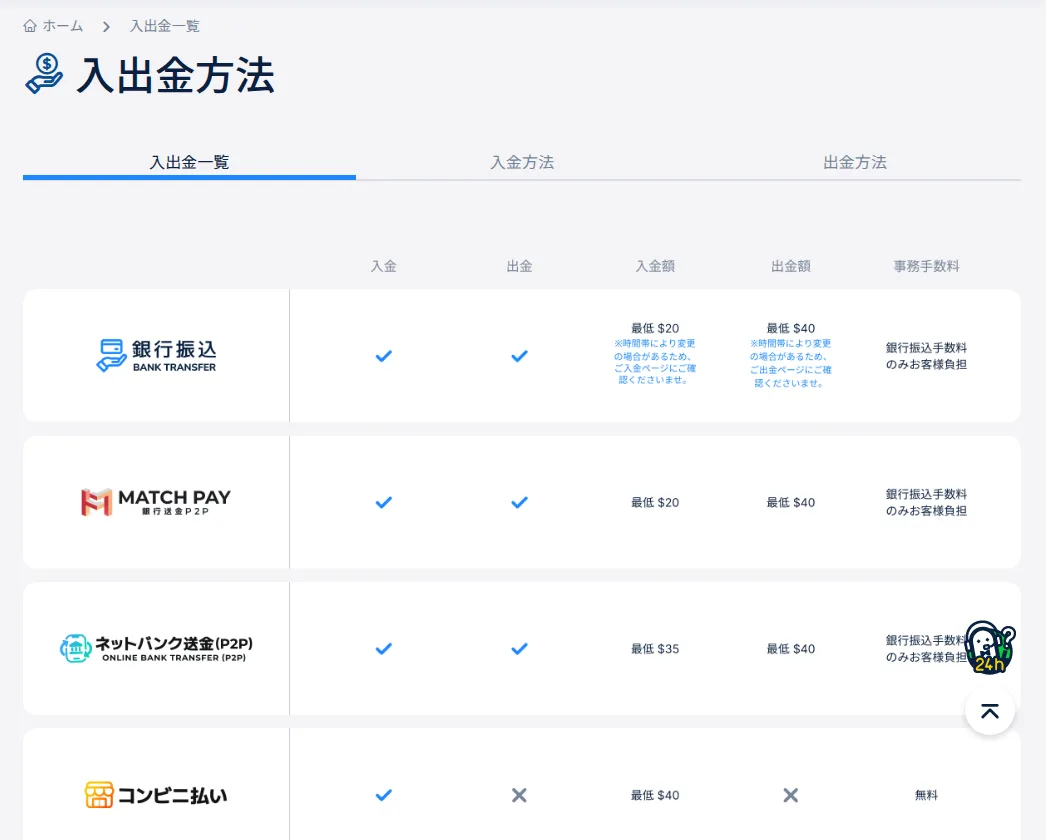Image resolution: width=1046 pixels, height=840 pixels.
Task: Click blue withdrawal note in 銀行振込 row
Action: pos(791,363)
